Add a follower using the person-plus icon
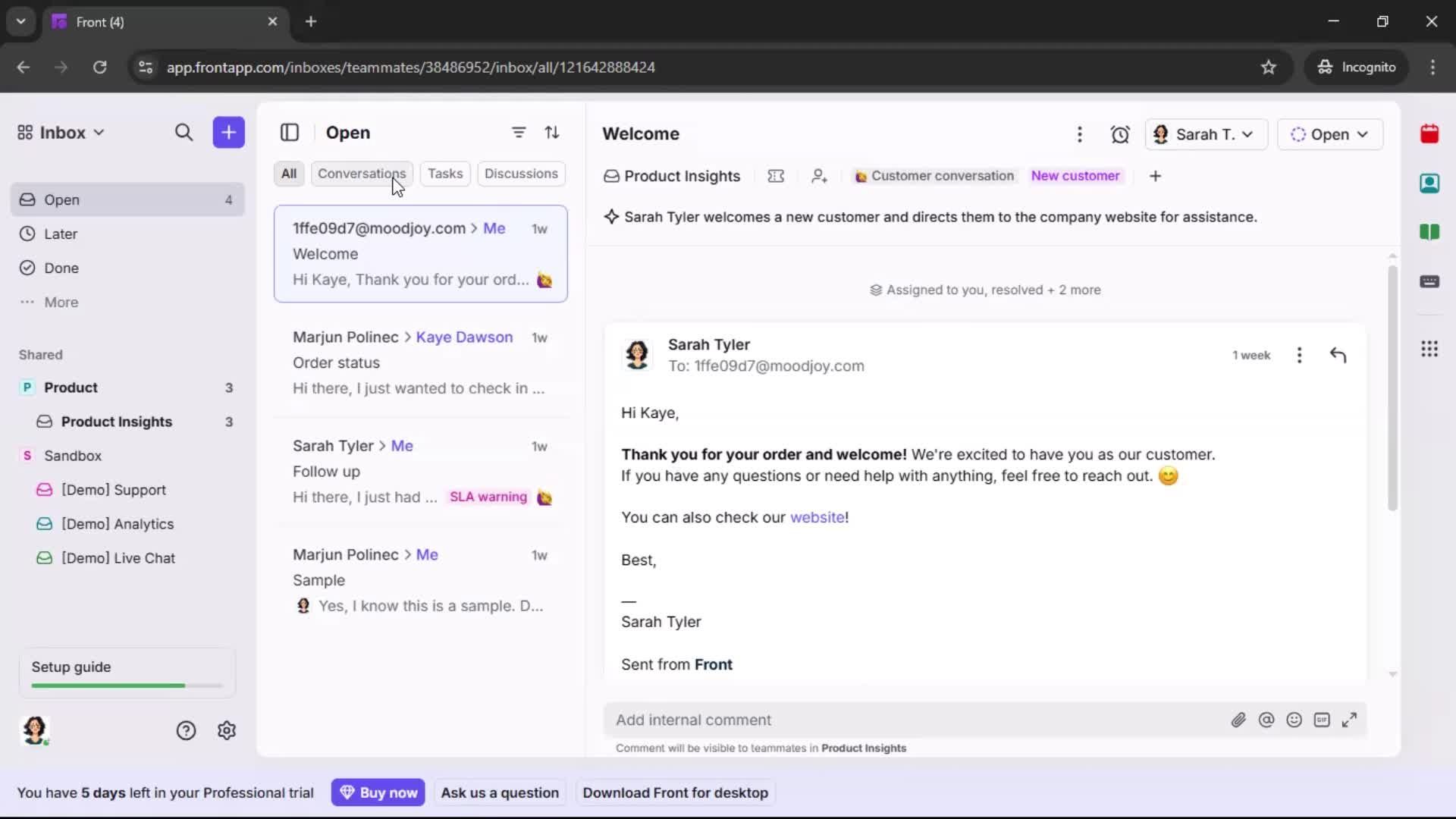Viewport: 1456px width, 819px height. click(x=820, y=176)
